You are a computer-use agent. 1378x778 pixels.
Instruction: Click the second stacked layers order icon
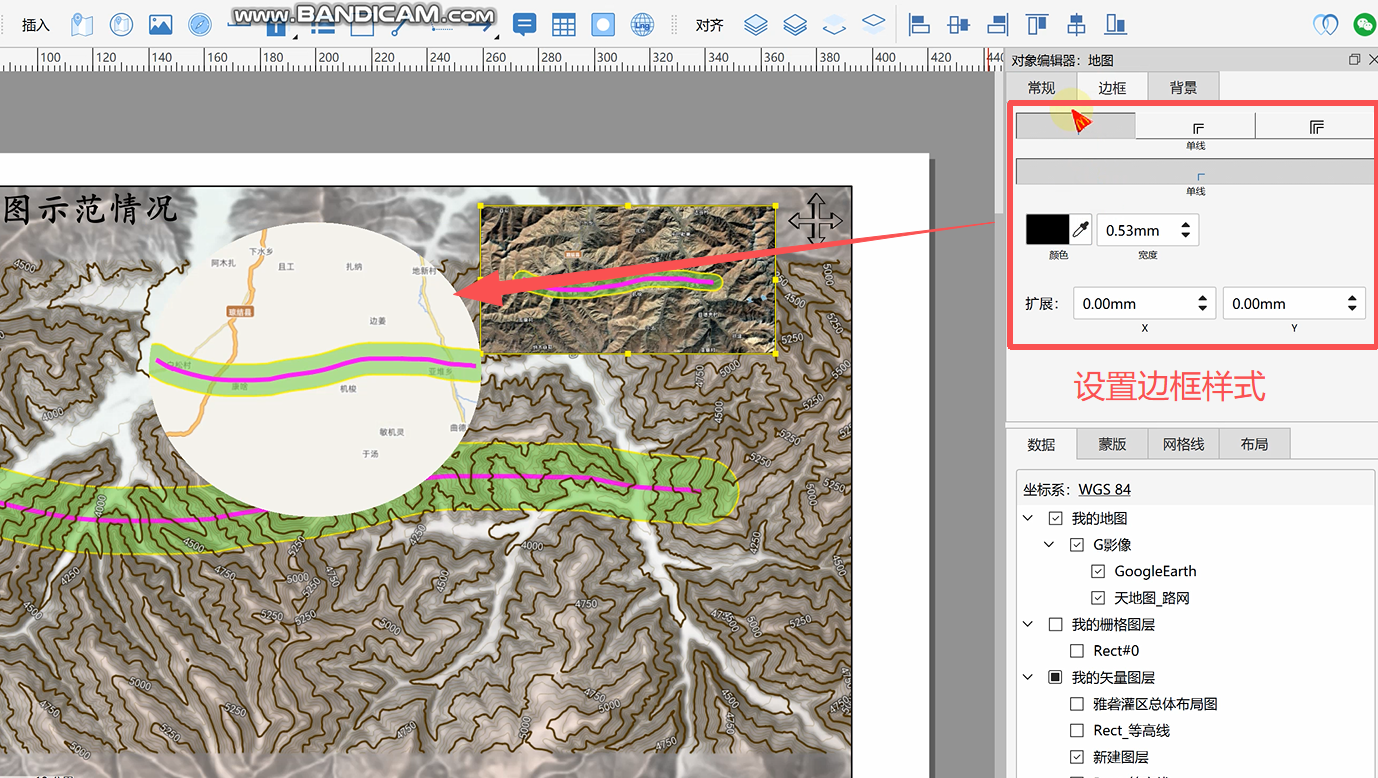(x=795, y=25)
